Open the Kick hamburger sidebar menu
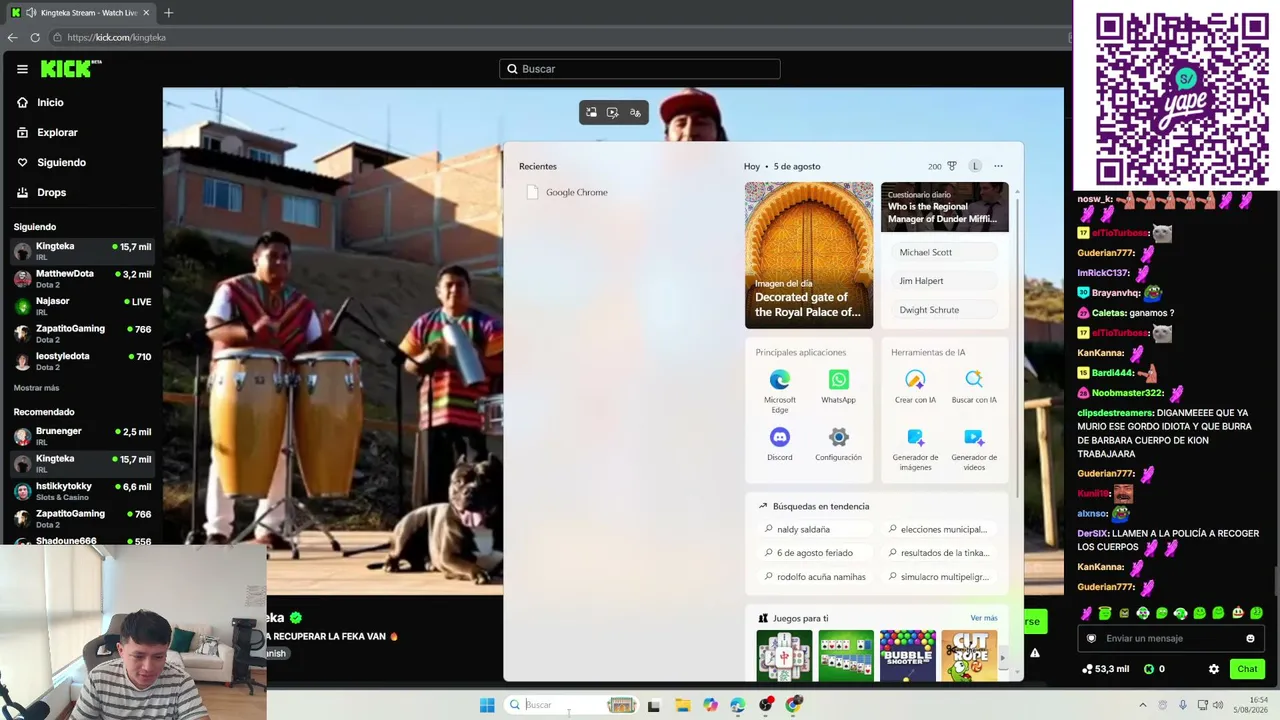The height and width of the screenshot is (720, 1280). (22, 69)
